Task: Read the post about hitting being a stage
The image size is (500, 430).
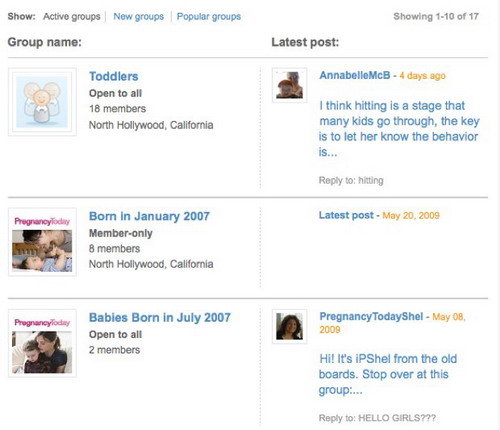Action: [399, 129]
